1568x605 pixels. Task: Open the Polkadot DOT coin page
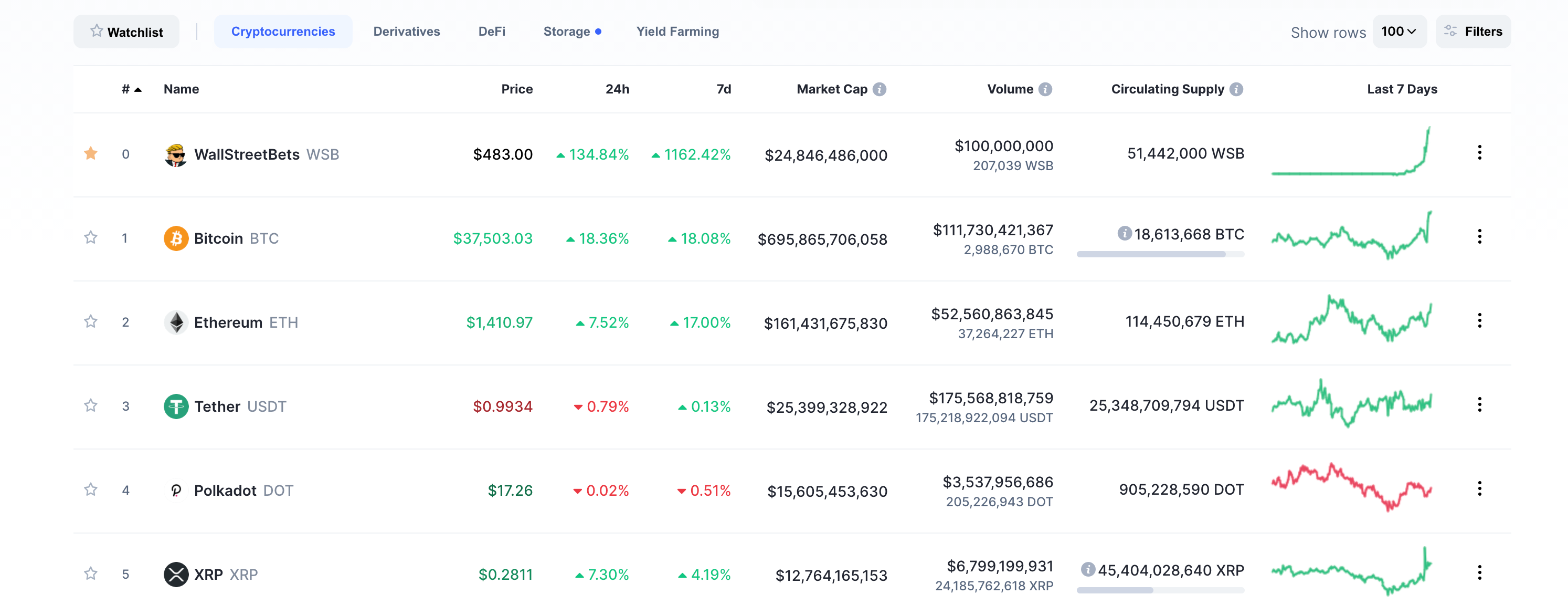[243, 491]
